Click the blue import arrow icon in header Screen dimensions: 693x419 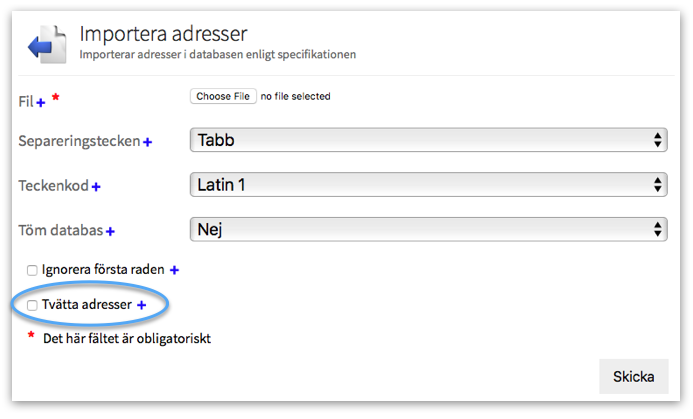(x=46, y=46)
